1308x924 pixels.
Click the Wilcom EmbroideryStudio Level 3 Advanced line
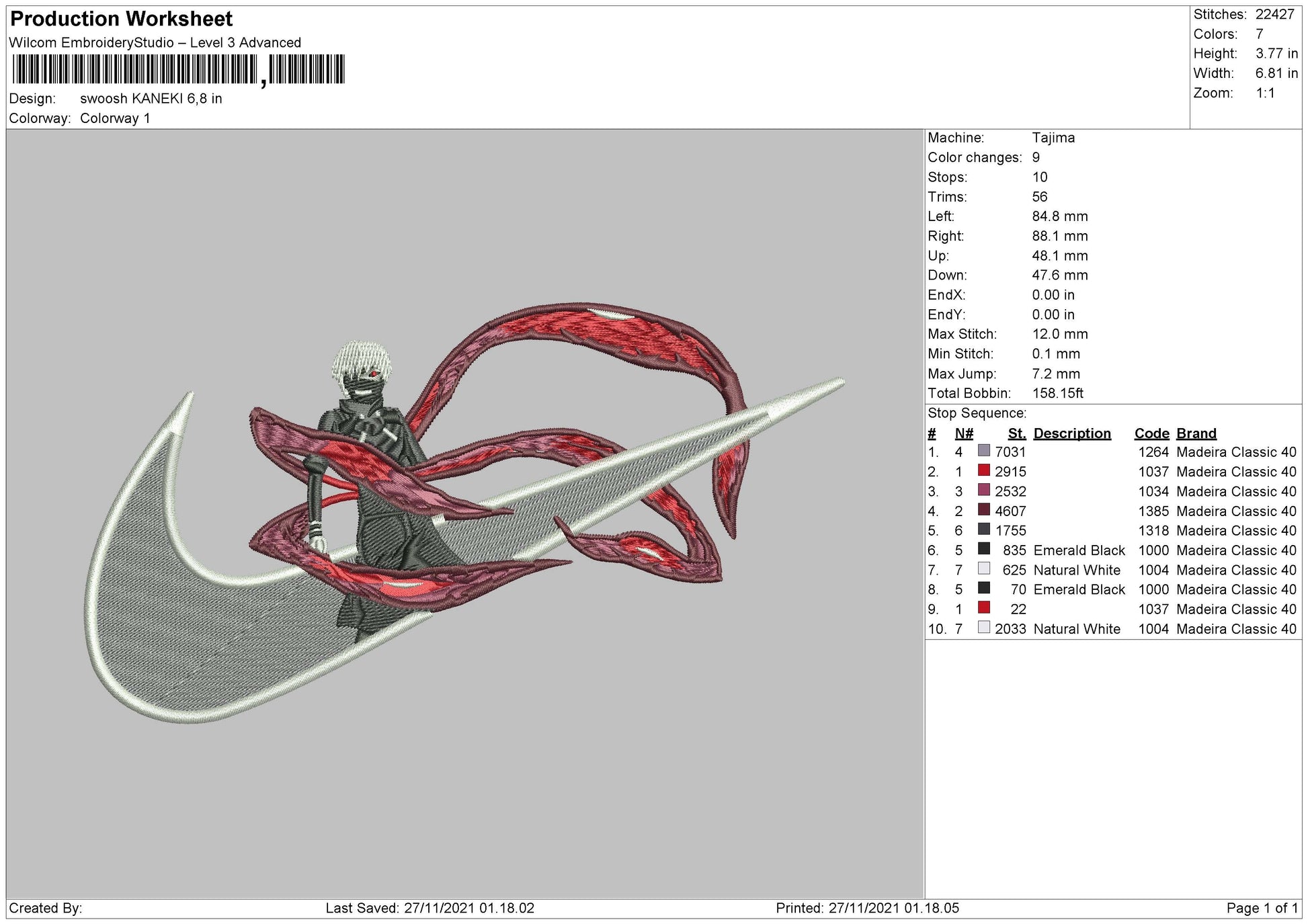coord(155,42)
